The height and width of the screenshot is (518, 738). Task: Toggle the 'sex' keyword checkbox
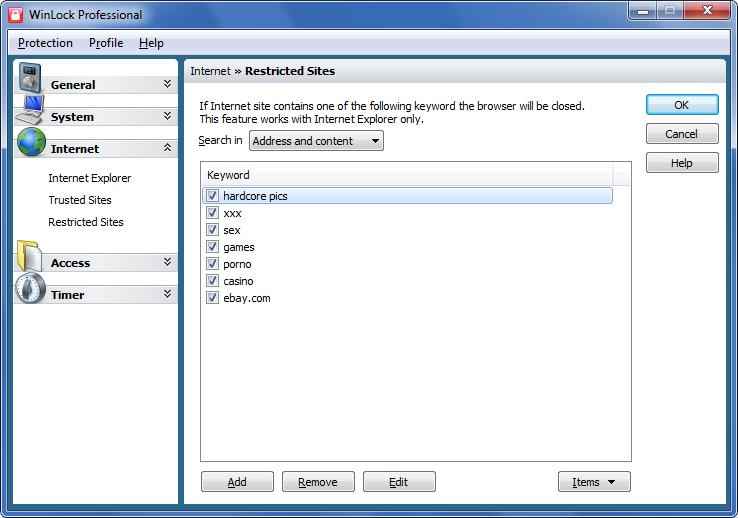point(212,230)
